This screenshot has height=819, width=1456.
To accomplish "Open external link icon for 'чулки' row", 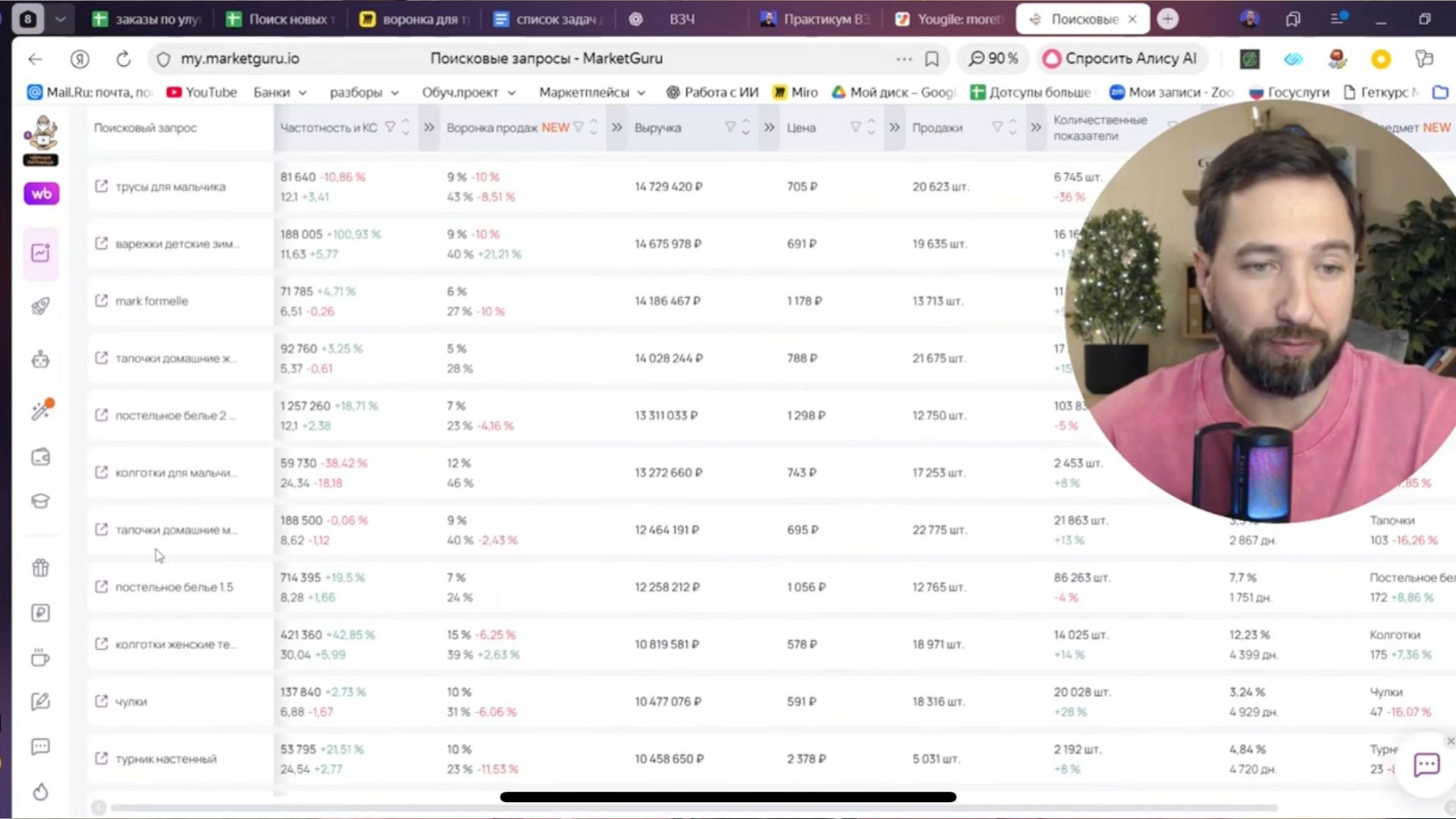I will tap(101, 701).
